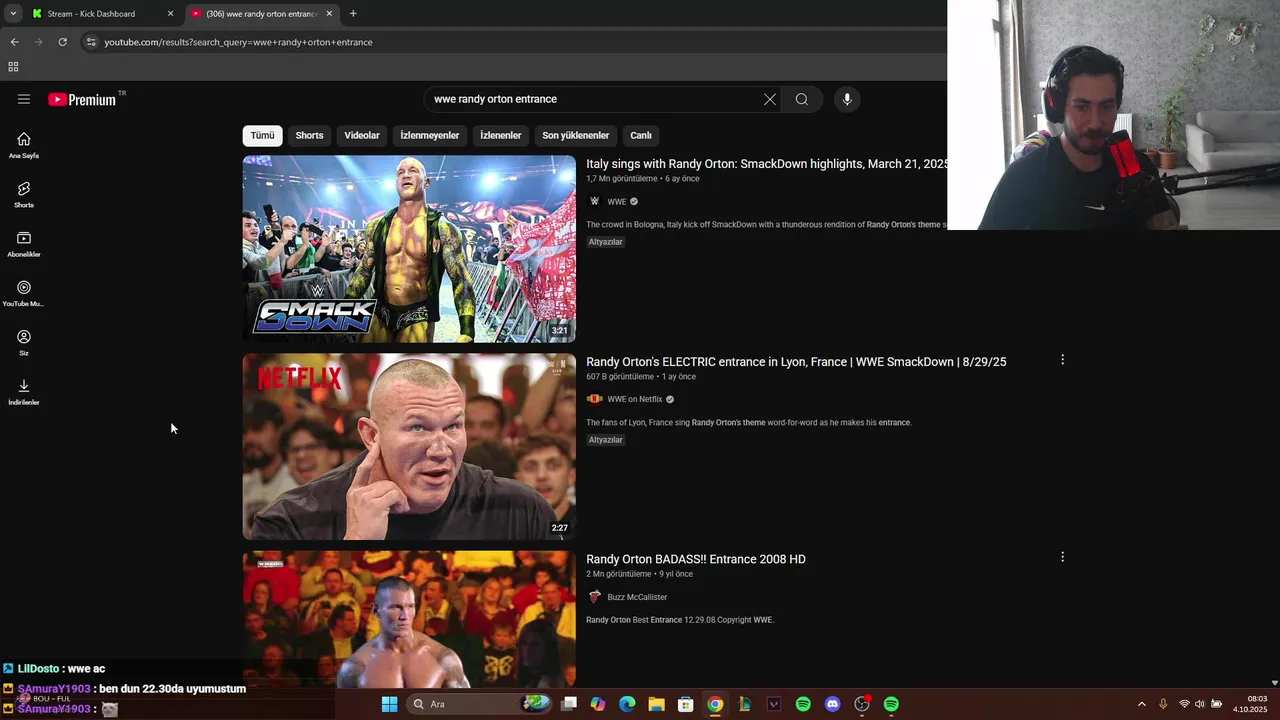
Task: Open the Buzz McCallister channel link
Action: [637, 597]
